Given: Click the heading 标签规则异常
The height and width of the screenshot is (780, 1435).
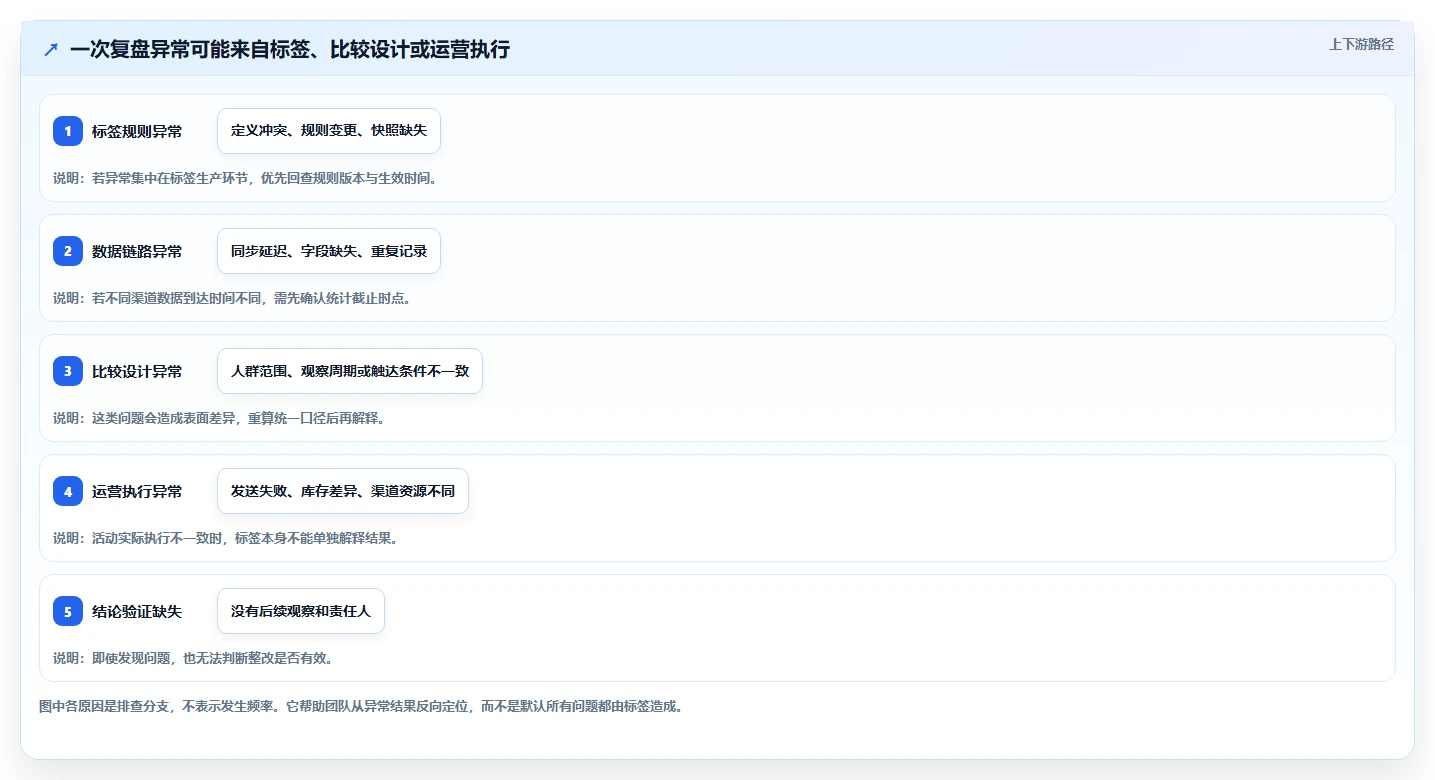Looking at the screenshot, I should [x=137, y=132].
